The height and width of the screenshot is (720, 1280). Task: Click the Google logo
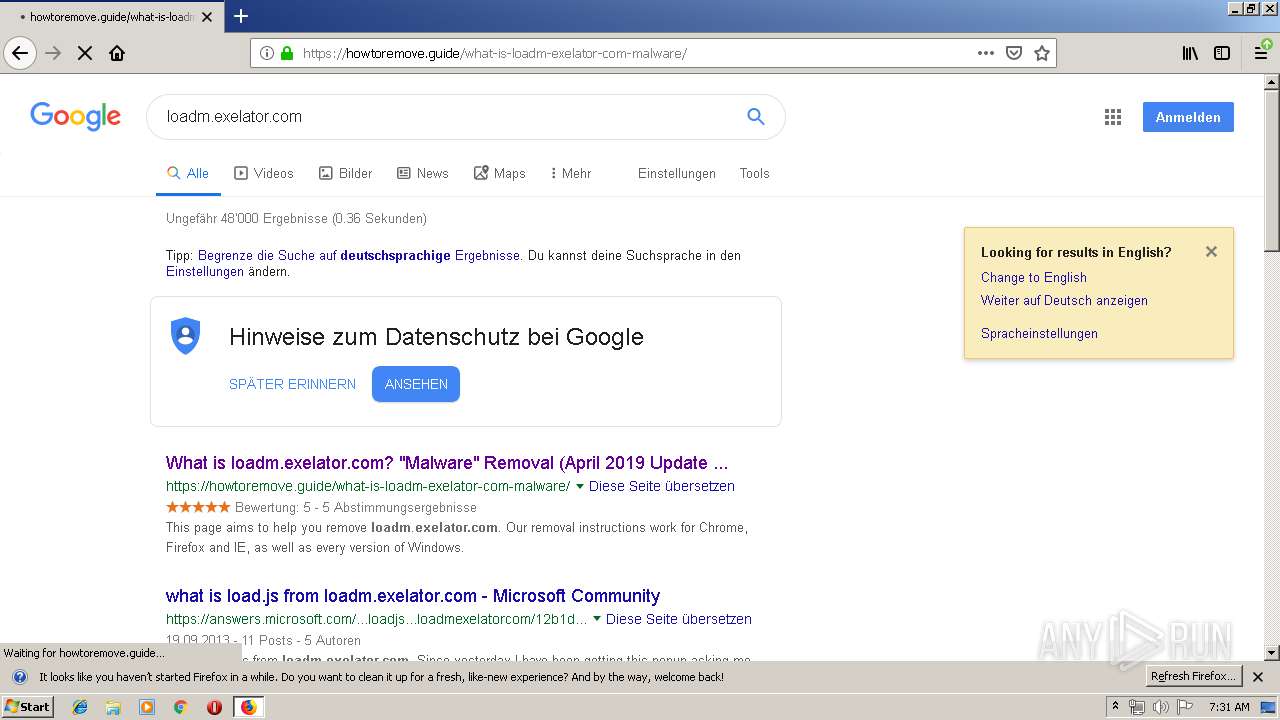[x=75, y=117]
